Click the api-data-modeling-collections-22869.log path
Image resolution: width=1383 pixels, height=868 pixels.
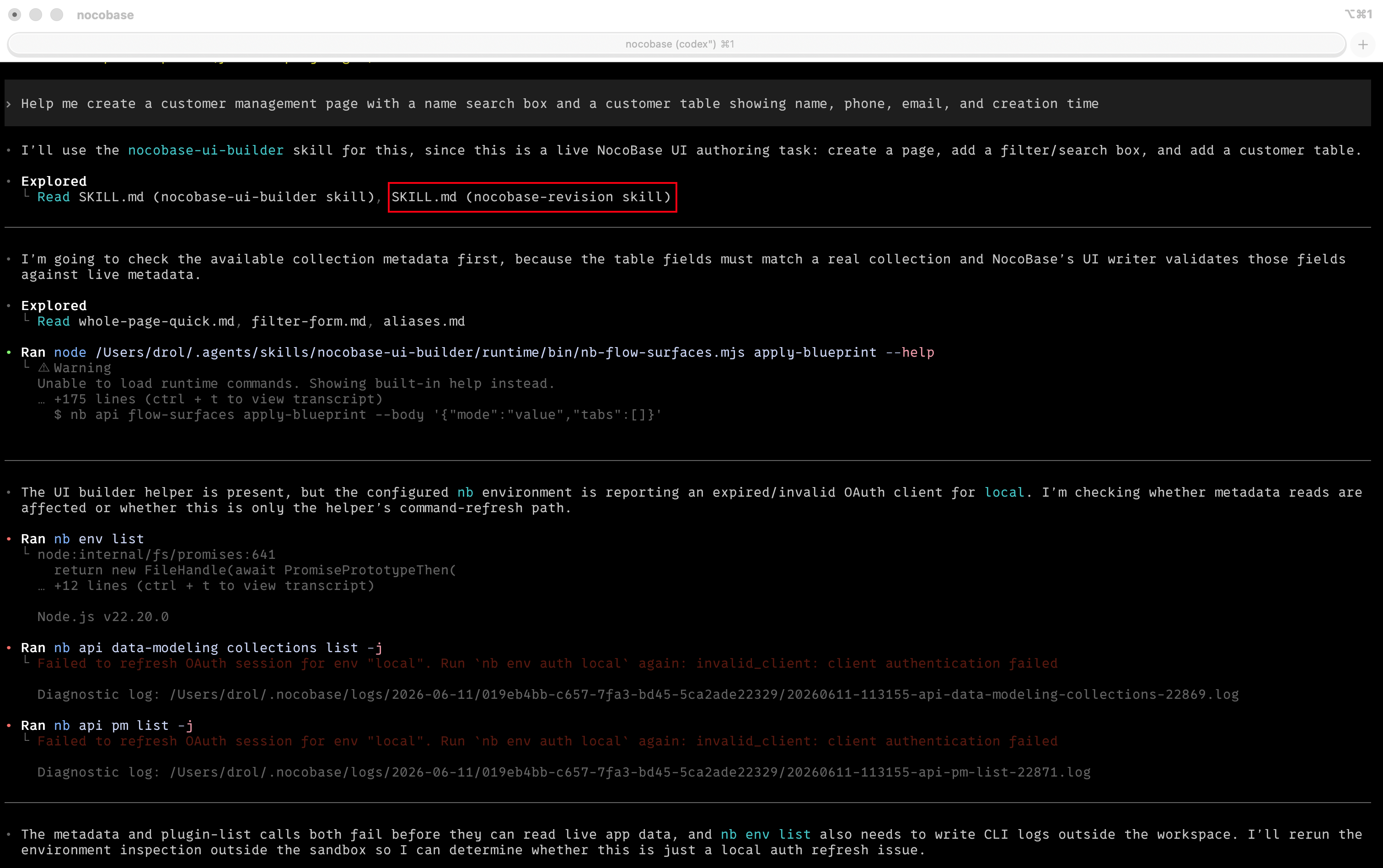[x=704, y=695]
